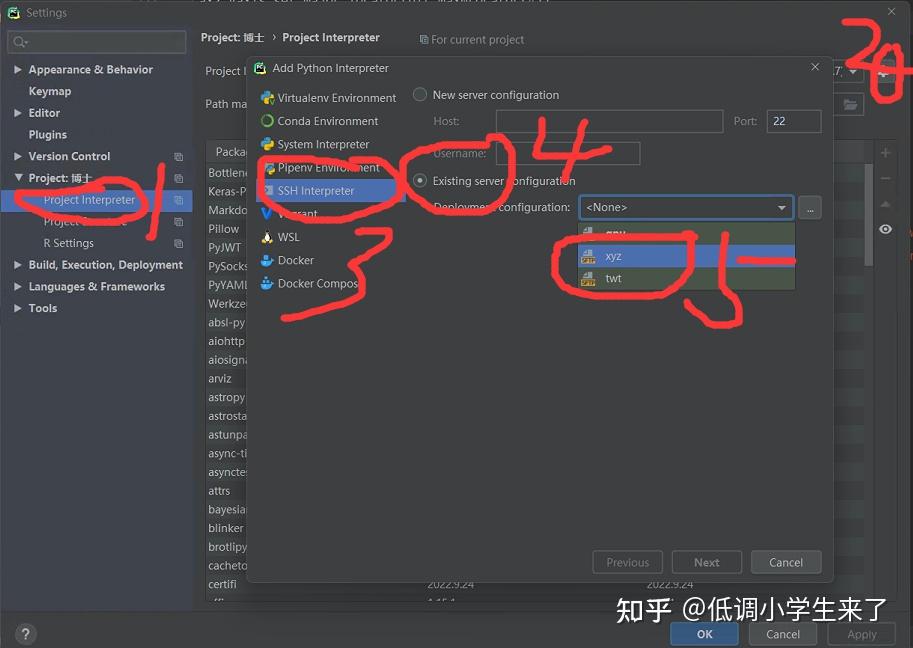The image size is (913, 648).
Task: Click Project Interpreter in the breadcrumb
Action: tap(331, 37)
